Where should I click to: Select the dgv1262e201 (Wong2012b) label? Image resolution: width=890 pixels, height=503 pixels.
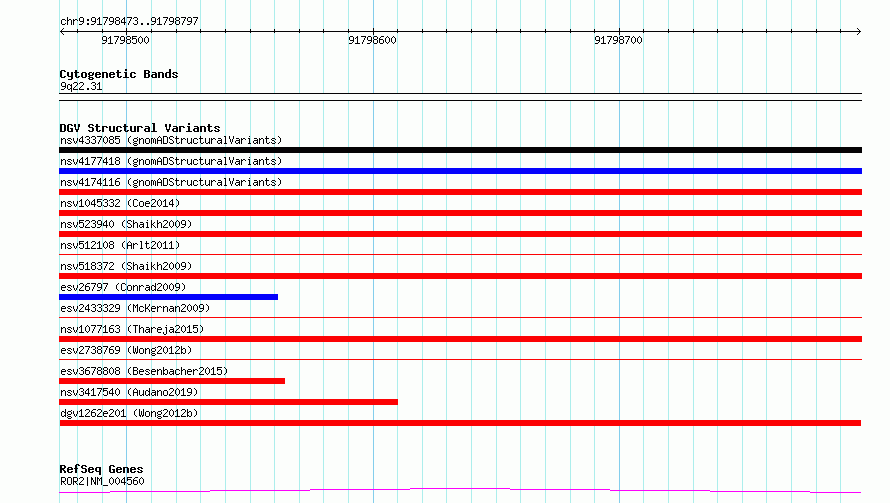pos(129,413)
